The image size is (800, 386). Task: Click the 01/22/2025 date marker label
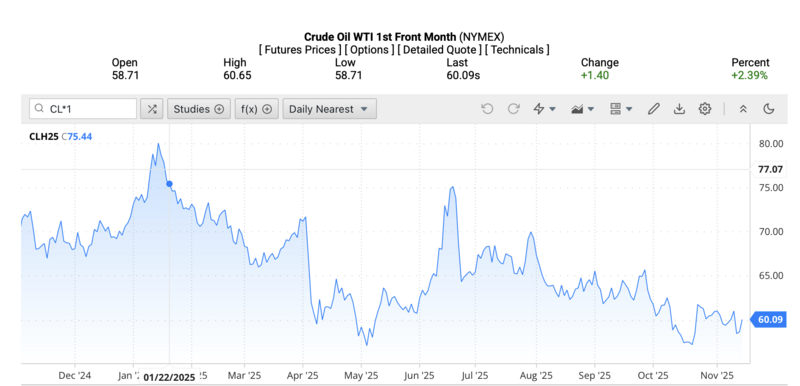click(169, 378)
